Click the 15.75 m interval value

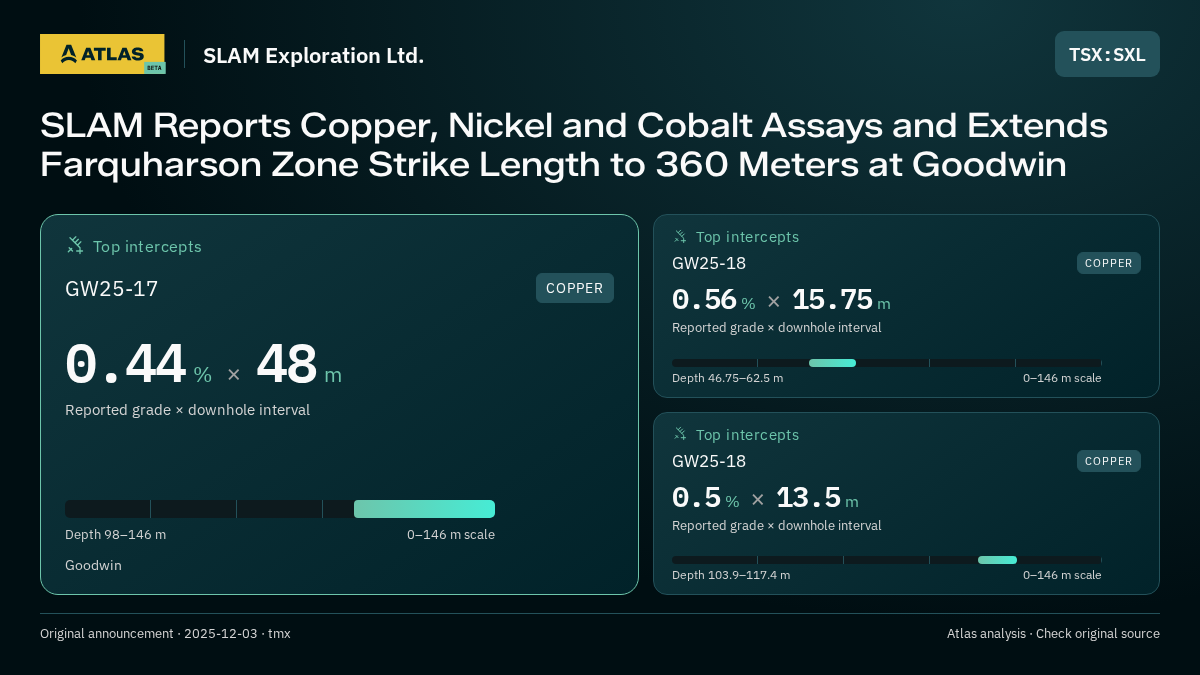click(x=841, y=300)
